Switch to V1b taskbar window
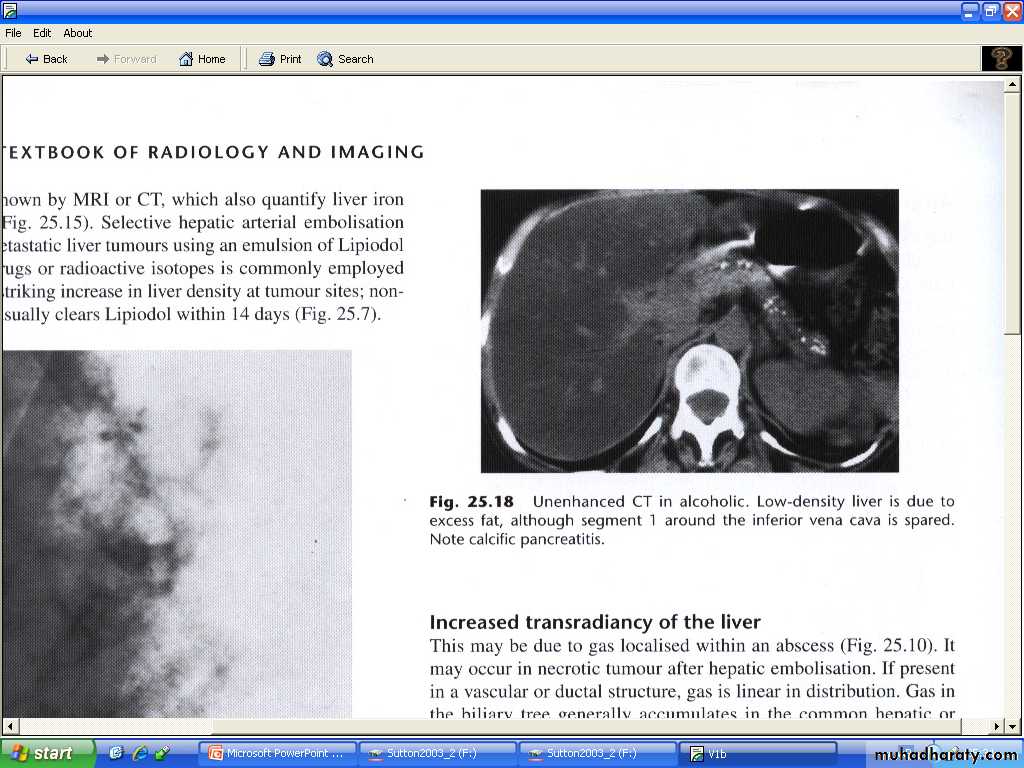Image resolution: width=1024 pixels, height=768 pixels. tap(757, 753)
